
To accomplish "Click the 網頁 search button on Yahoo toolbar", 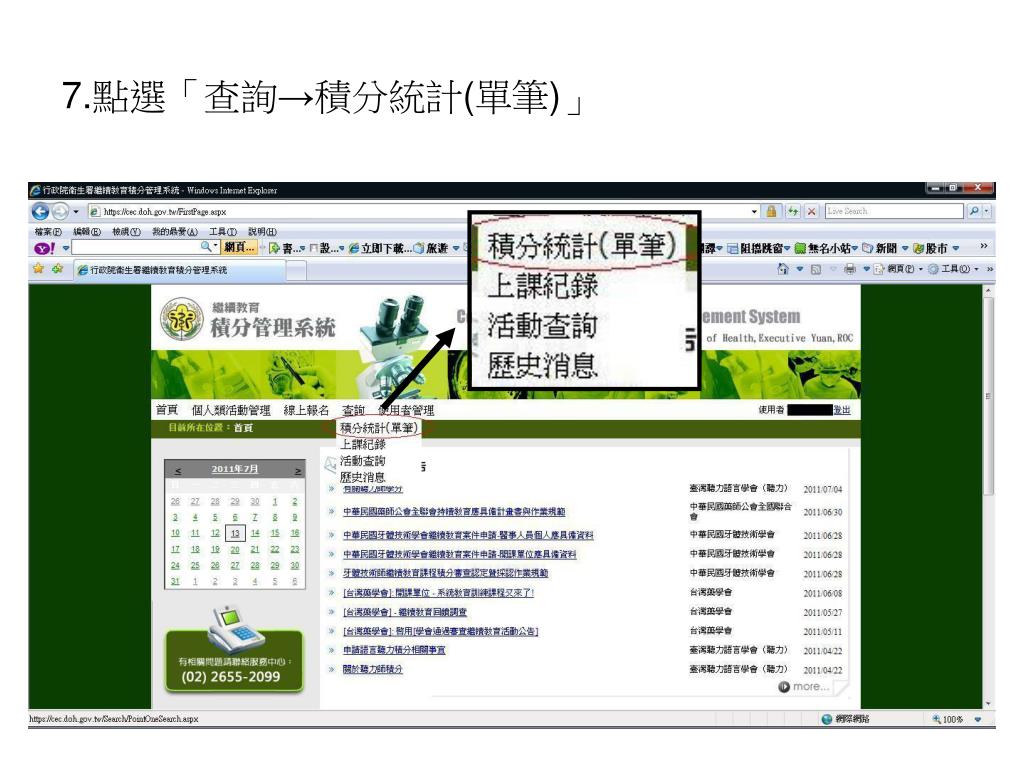I will (x=239, y=248).
